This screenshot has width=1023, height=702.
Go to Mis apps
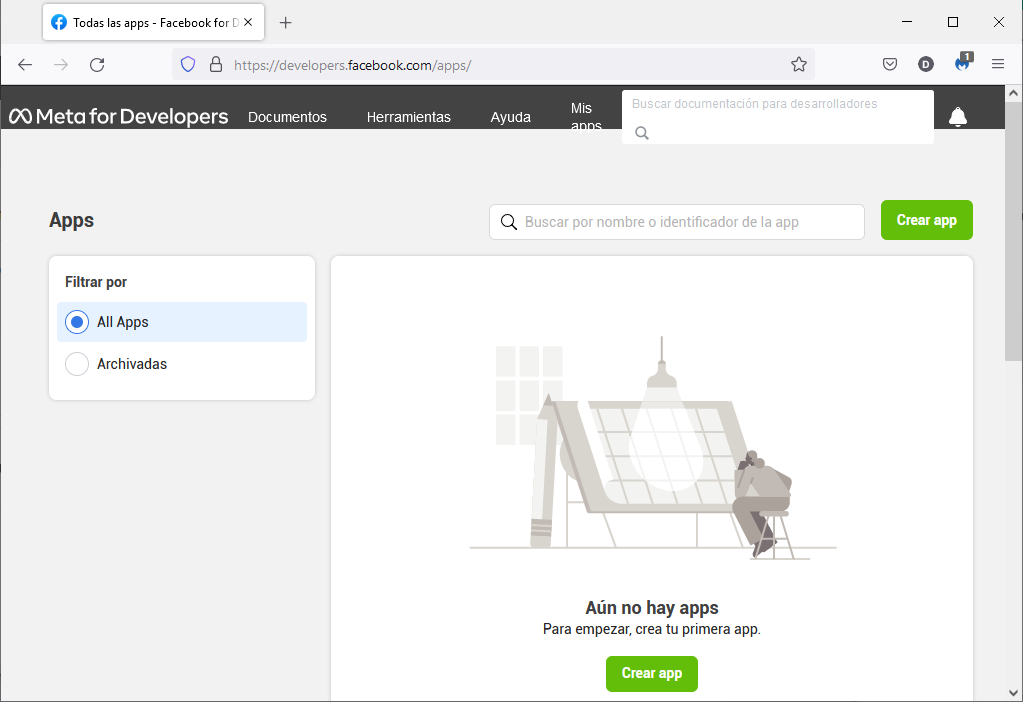coord(585,116)
